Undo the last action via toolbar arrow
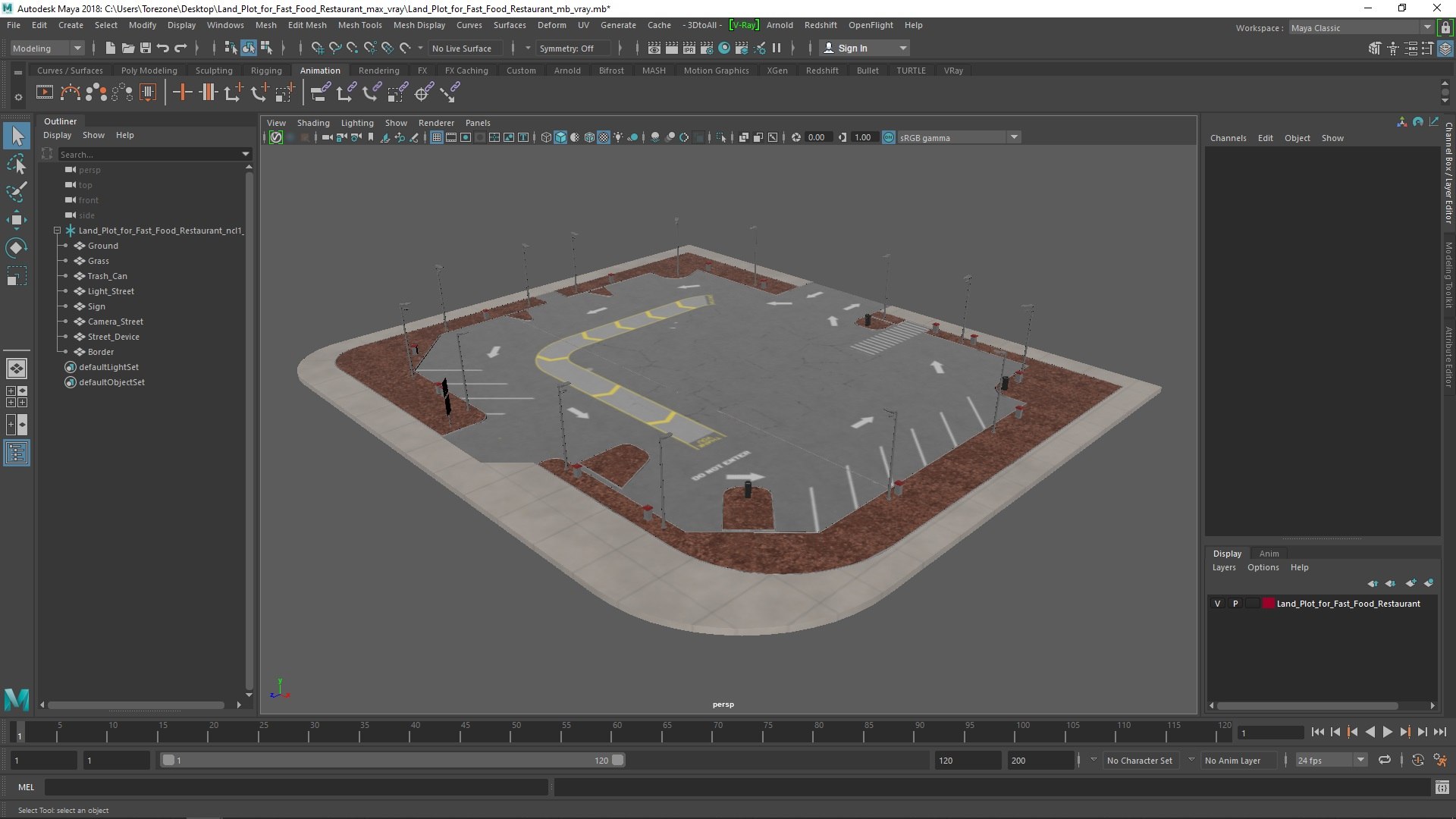This screenshot has height=819, width=1456. pos(163,49)
